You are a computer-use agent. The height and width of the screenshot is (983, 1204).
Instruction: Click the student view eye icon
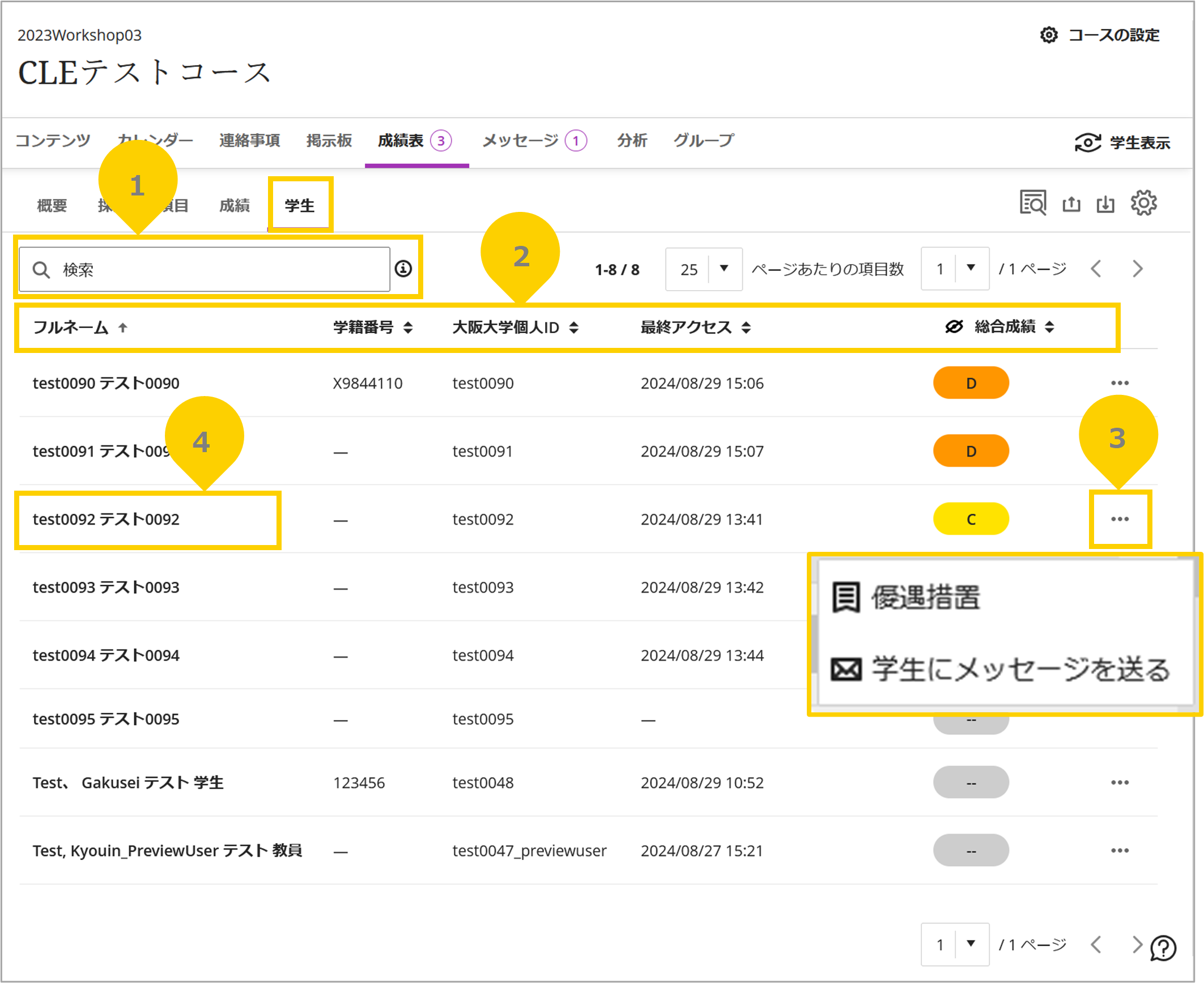tap(1088, 142)
